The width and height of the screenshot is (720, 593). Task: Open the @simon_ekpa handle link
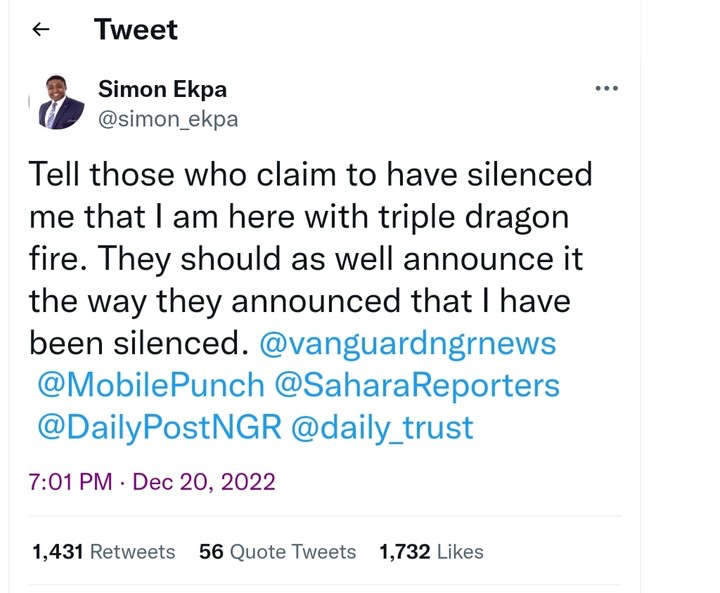click(168, 119)
